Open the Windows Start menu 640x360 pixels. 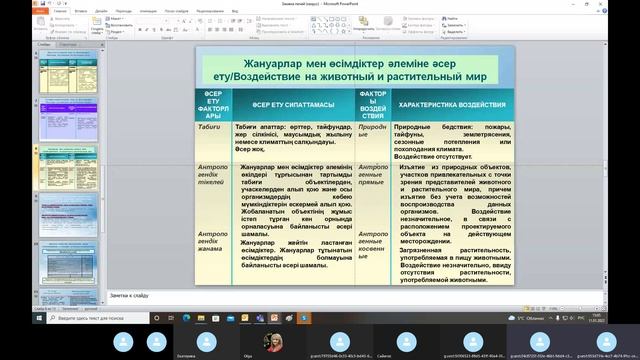click(39, 318)
